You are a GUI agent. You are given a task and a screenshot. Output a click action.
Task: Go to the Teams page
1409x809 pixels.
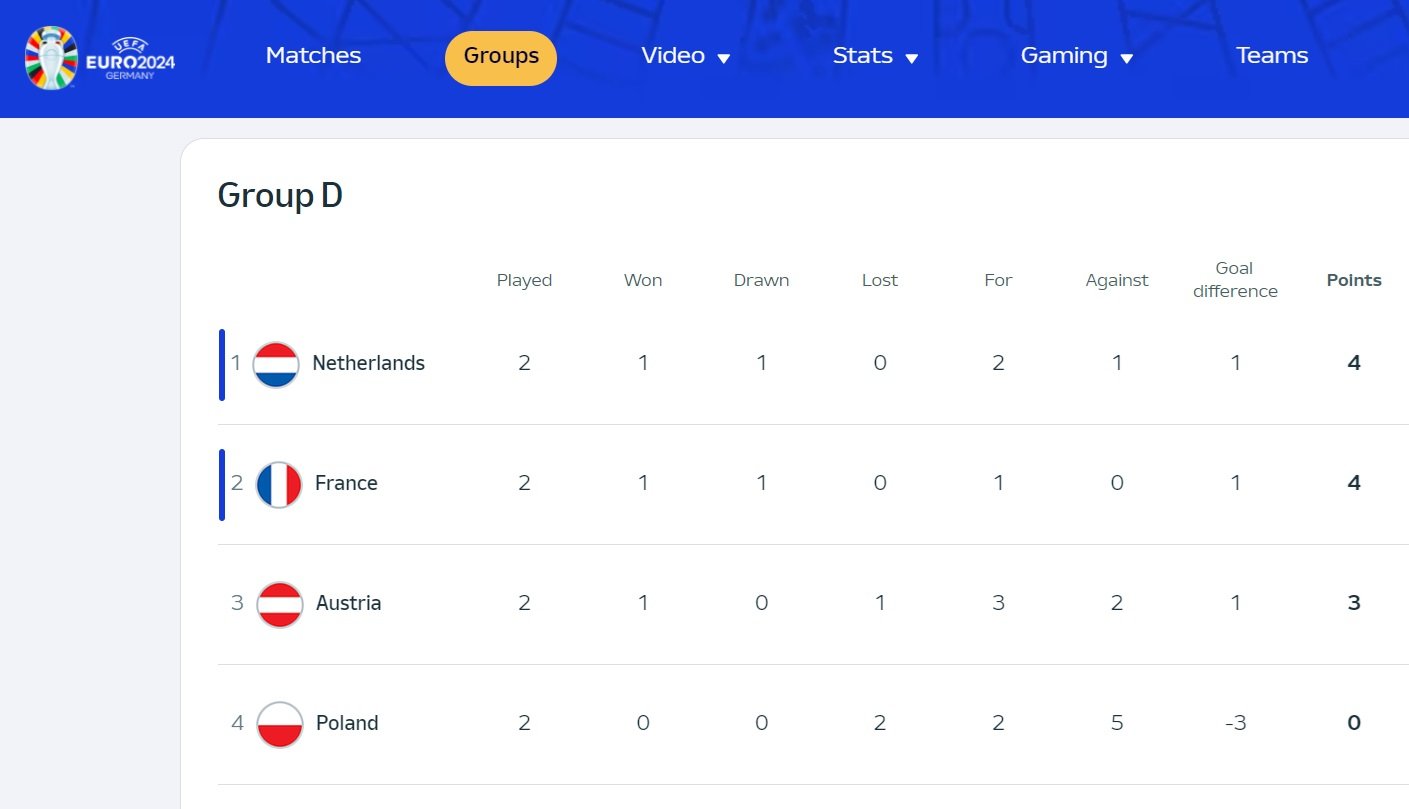tap(1272, 56)
